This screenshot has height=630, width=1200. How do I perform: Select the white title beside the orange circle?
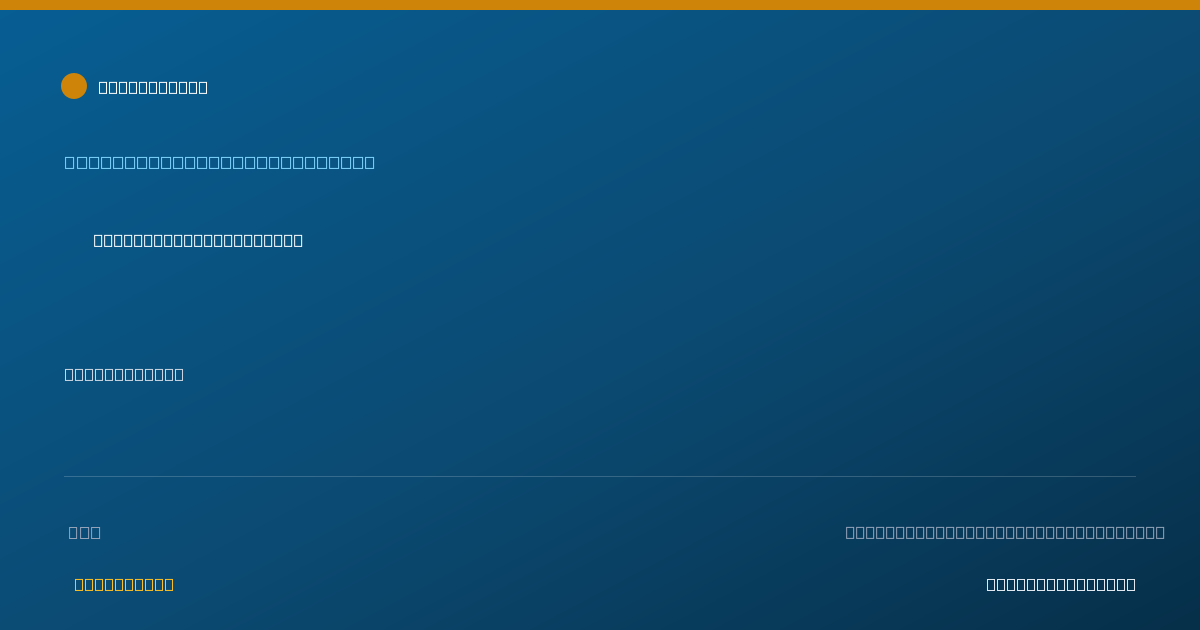(x=153, y=87)
